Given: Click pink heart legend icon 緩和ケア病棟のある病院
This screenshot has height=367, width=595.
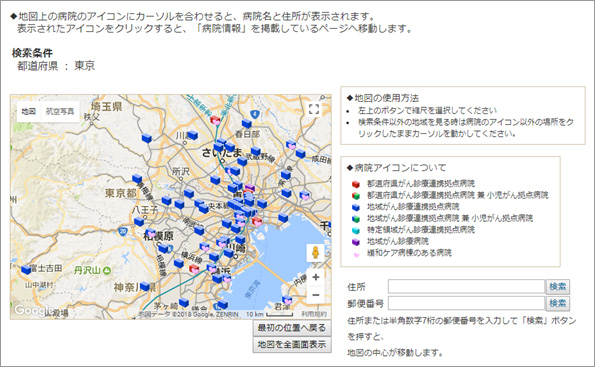Looking at the screenshot, I should point(356,254).
